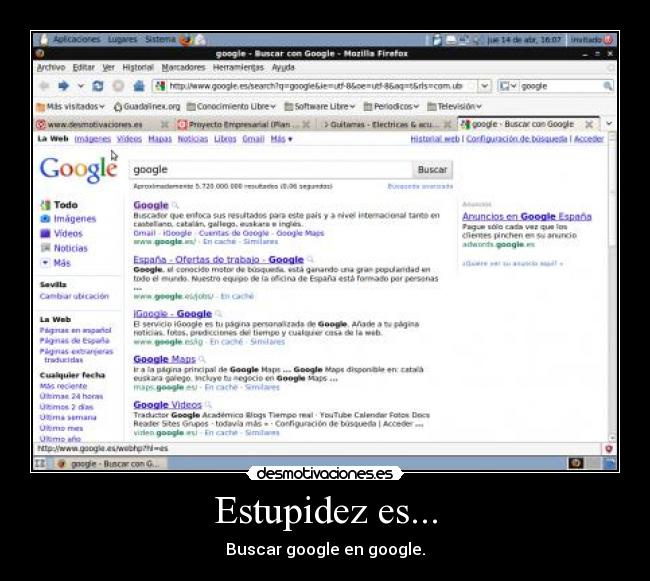
Task: Open the Google Maps search result
Action: click(165, 359)
